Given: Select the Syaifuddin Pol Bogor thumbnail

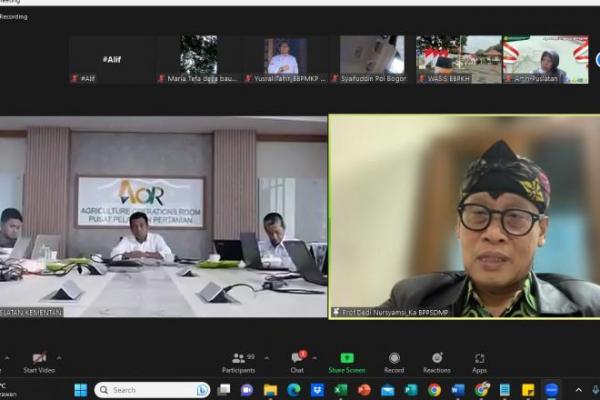Looking at the screenshot, I should (x=372, y=60).
